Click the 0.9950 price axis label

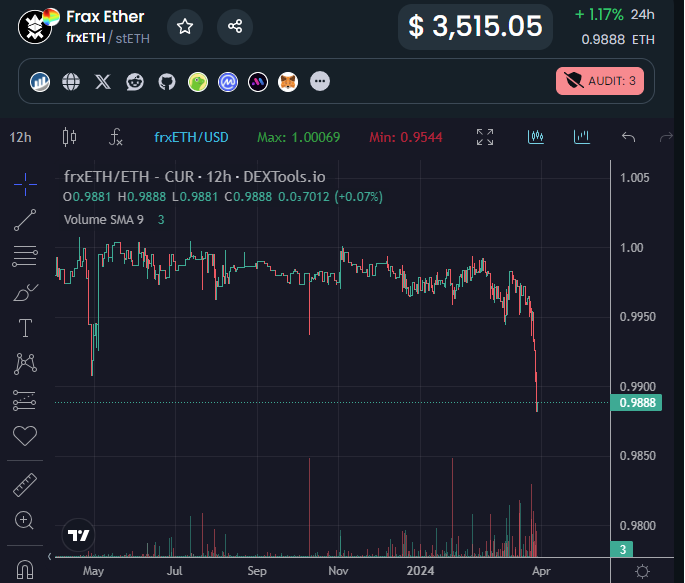[637, 317]
